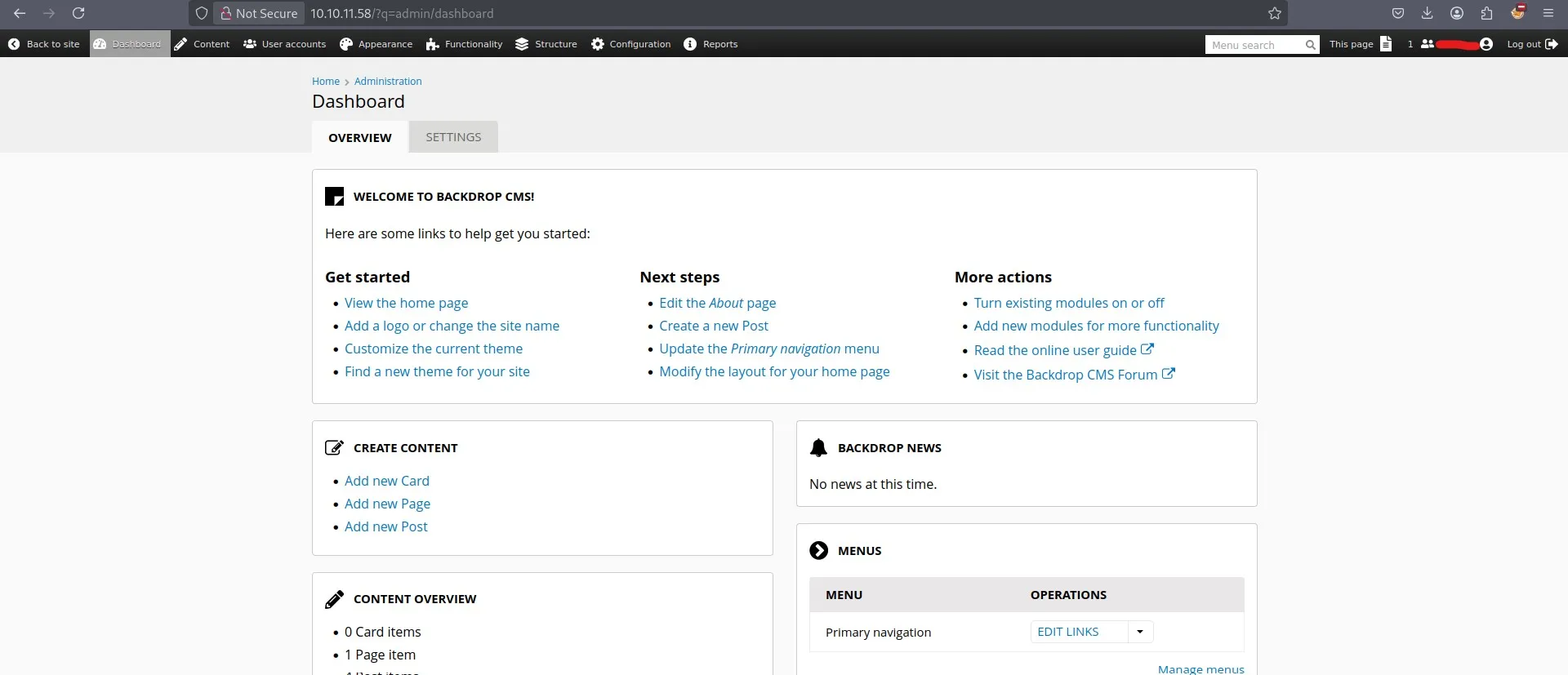Click the browser address bar URL
The height and width of the screenshot is (675, 1568).
tap(402, 13)
